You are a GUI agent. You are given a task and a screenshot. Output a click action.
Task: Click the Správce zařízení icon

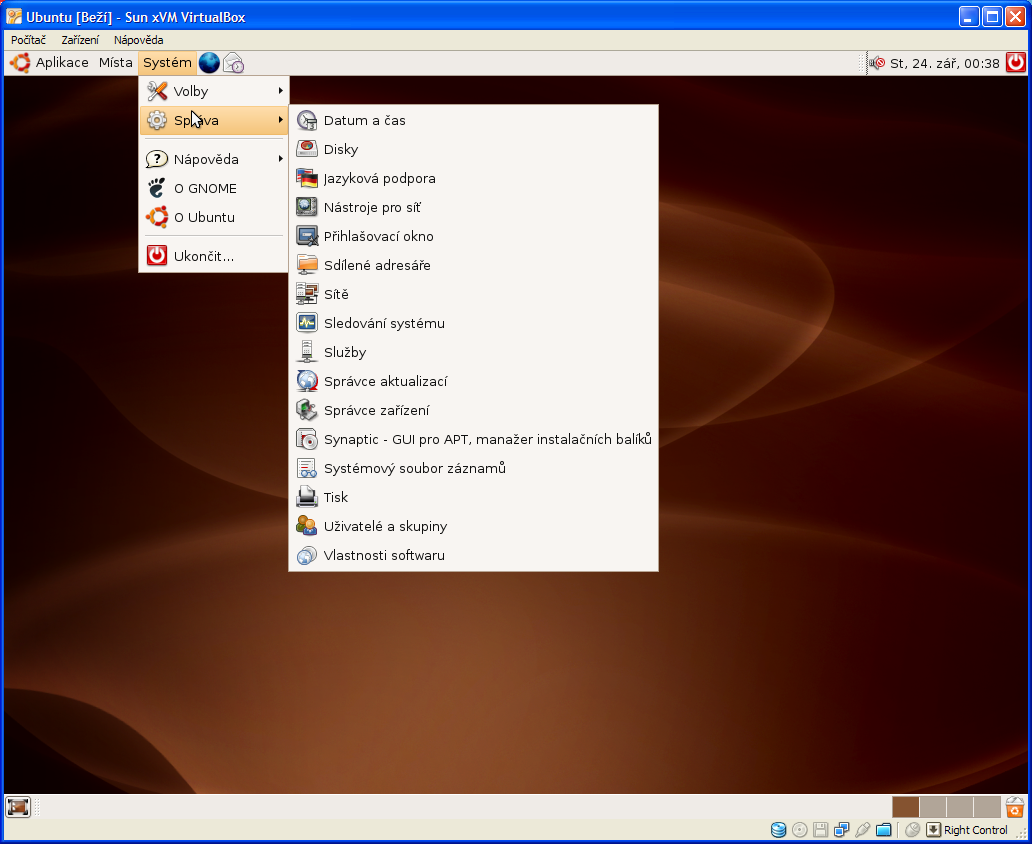(x=307, y=410)
